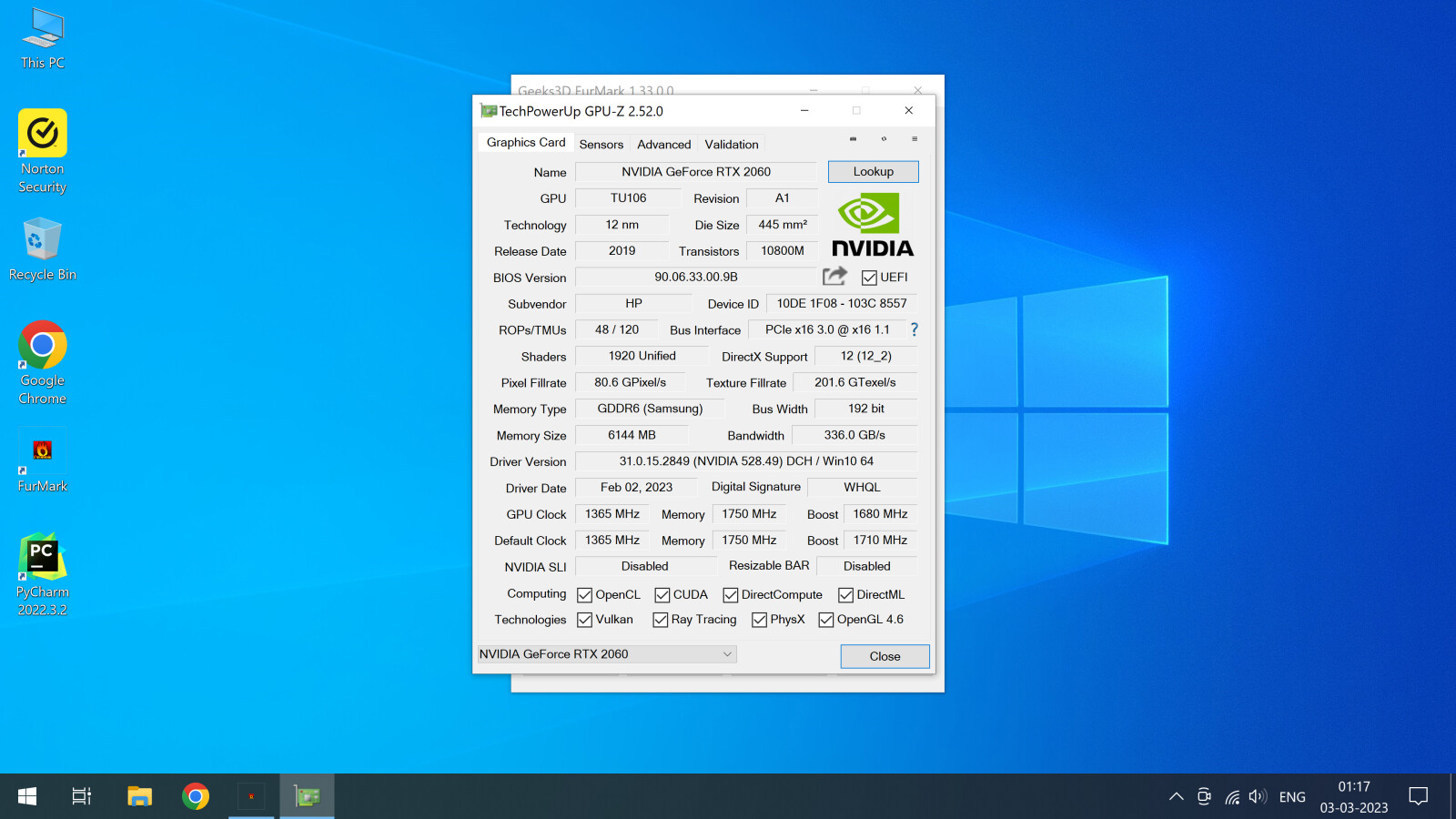The height and width of the screenshot is (819, 1456).
Task: Toggle the OpenCL checkbox
Action: pos(584,595)
